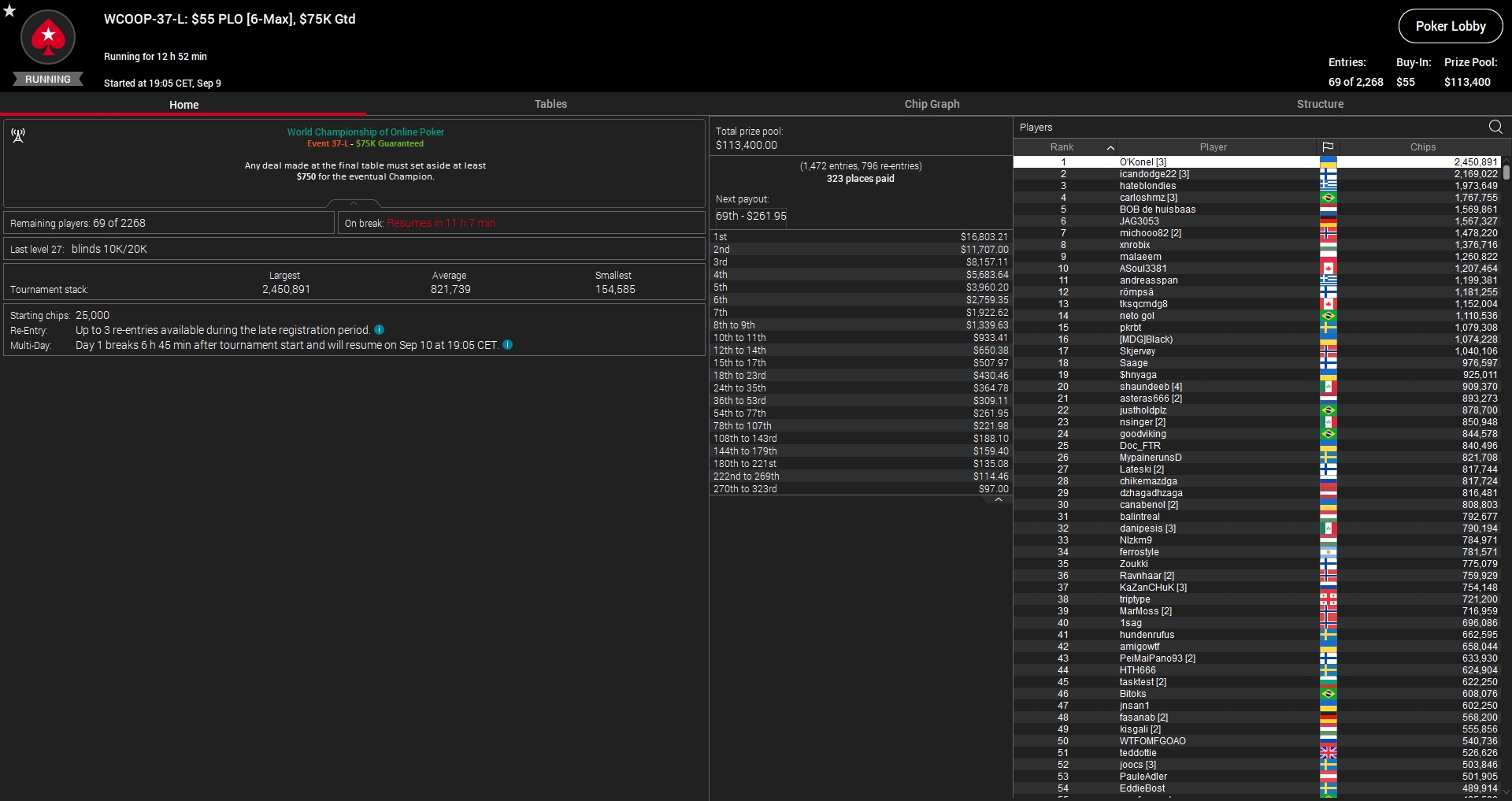Click the 270th to 323rd payout row
1512x801 pixels.
pos(861,489)
